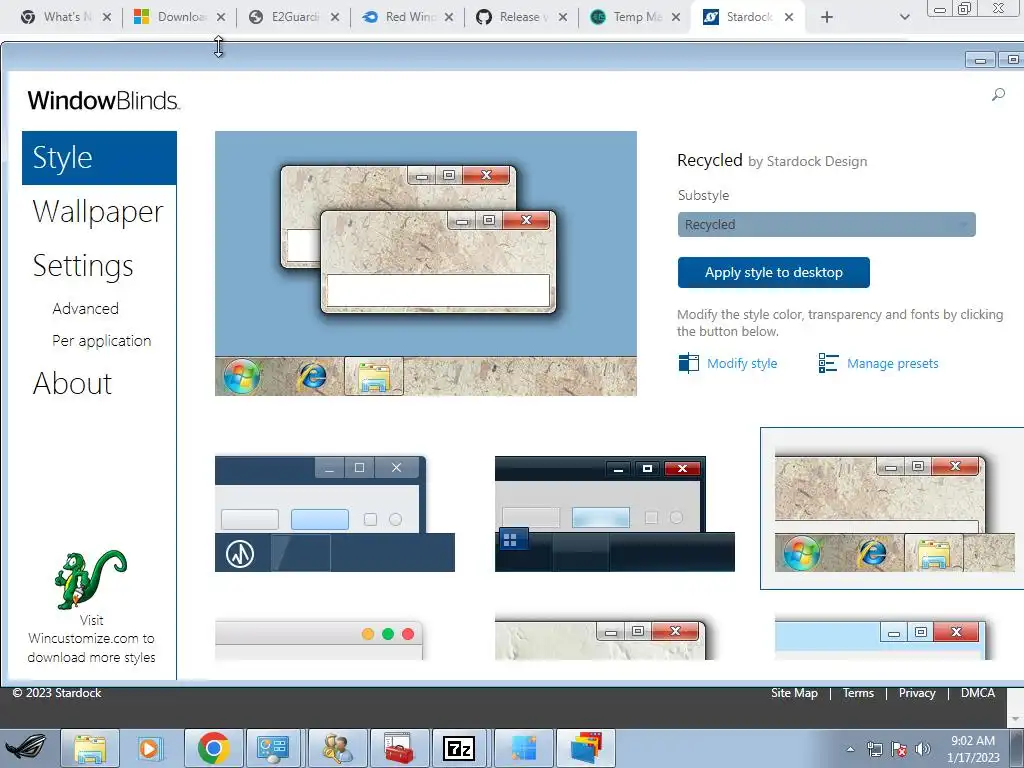Select the dark navy style with red close button
The height and width of the screenshot is (768, 1024).
click(615, 514)
